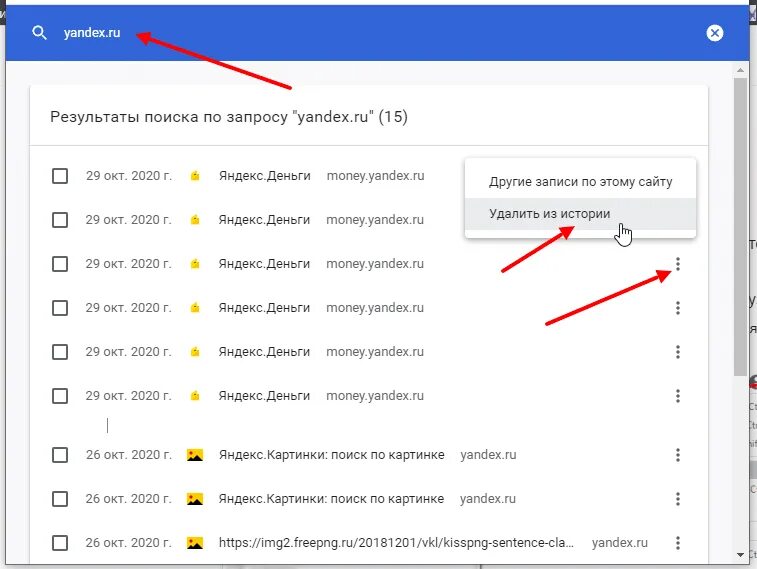757x569 pixels.
Task: Open the three-dot menu of the sixth Яндекс.Деньги entry
Action: (678, 396)
